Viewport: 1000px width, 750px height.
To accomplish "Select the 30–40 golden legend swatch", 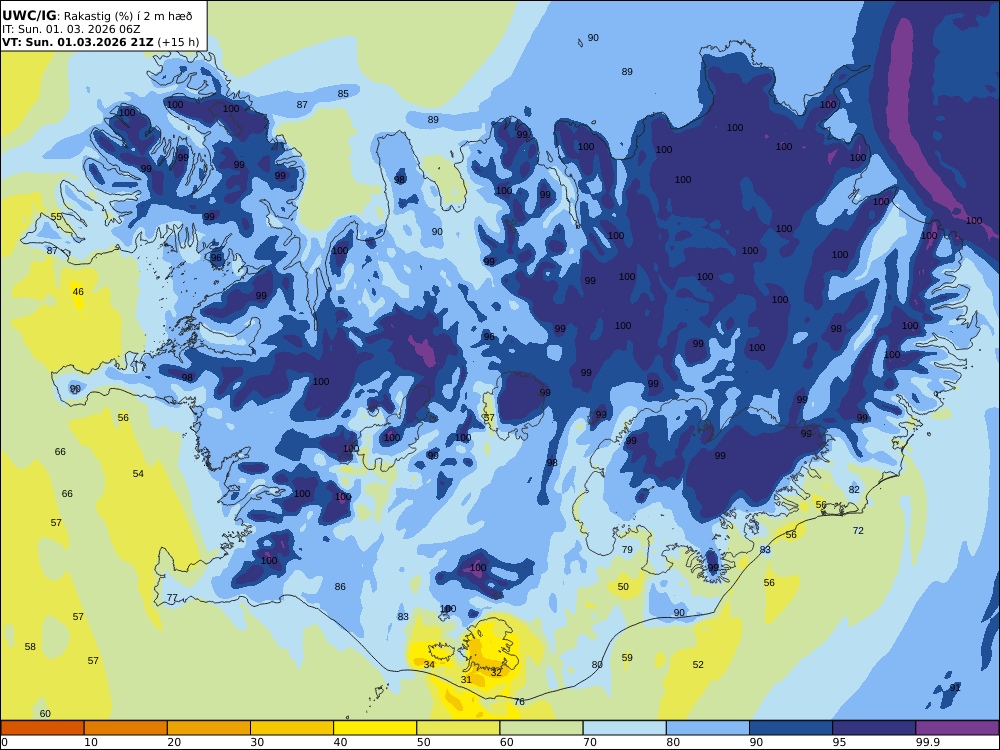I will coord(292,728).
